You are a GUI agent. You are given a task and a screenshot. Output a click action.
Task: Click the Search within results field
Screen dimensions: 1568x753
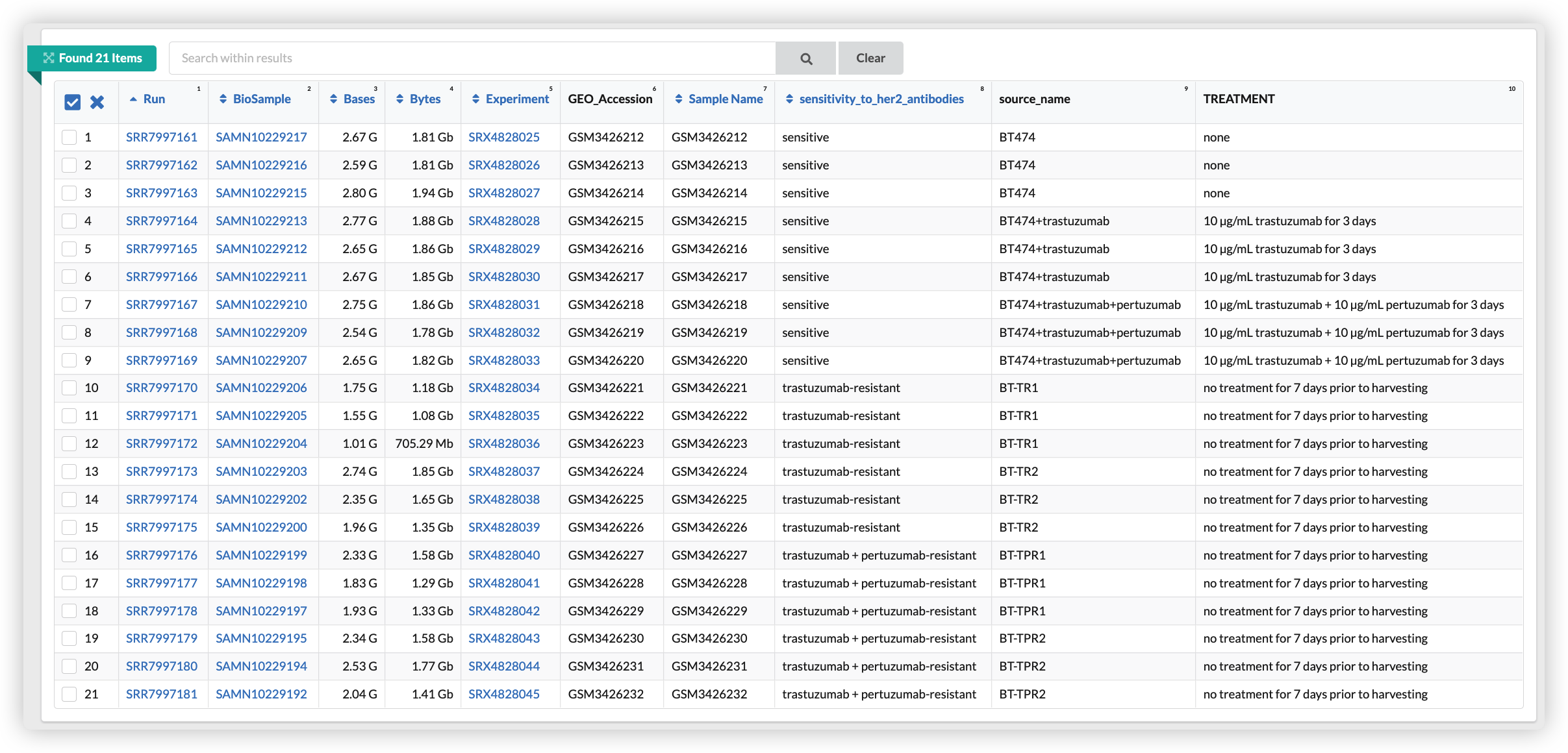[472, 58]
